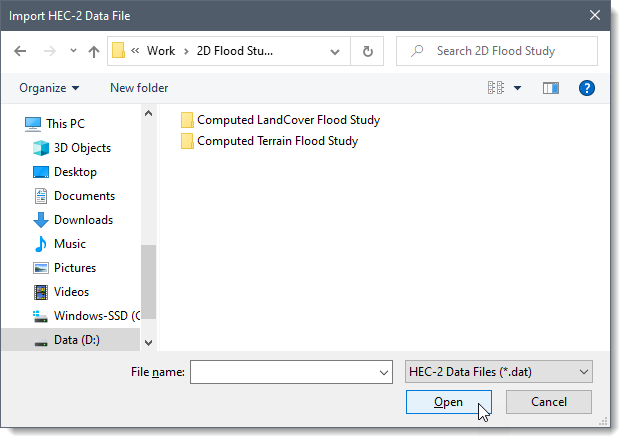Image resolution: width=624 pixels, height=440 pixels.
Task: Refresh the current folder view
Action: tap(368, 51)
